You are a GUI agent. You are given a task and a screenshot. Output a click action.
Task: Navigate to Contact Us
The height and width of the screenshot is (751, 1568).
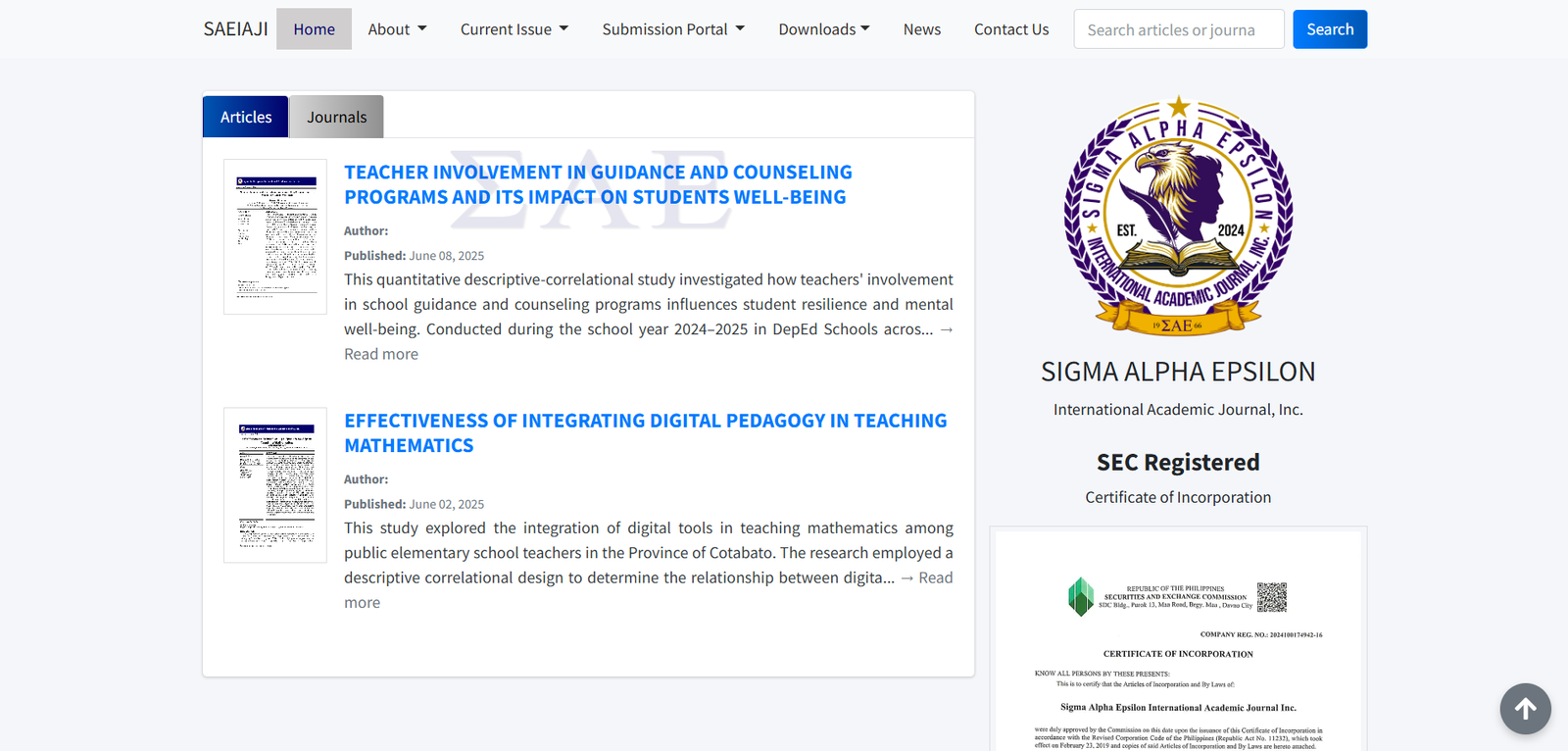[x=1010, y=29]
